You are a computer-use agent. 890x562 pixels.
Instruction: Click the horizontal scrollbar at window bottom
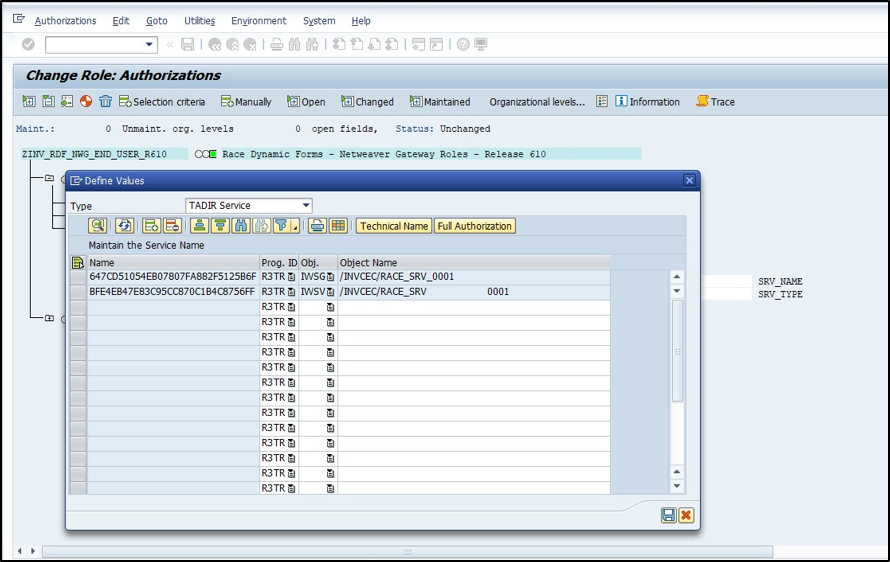(x=407, y=551)
